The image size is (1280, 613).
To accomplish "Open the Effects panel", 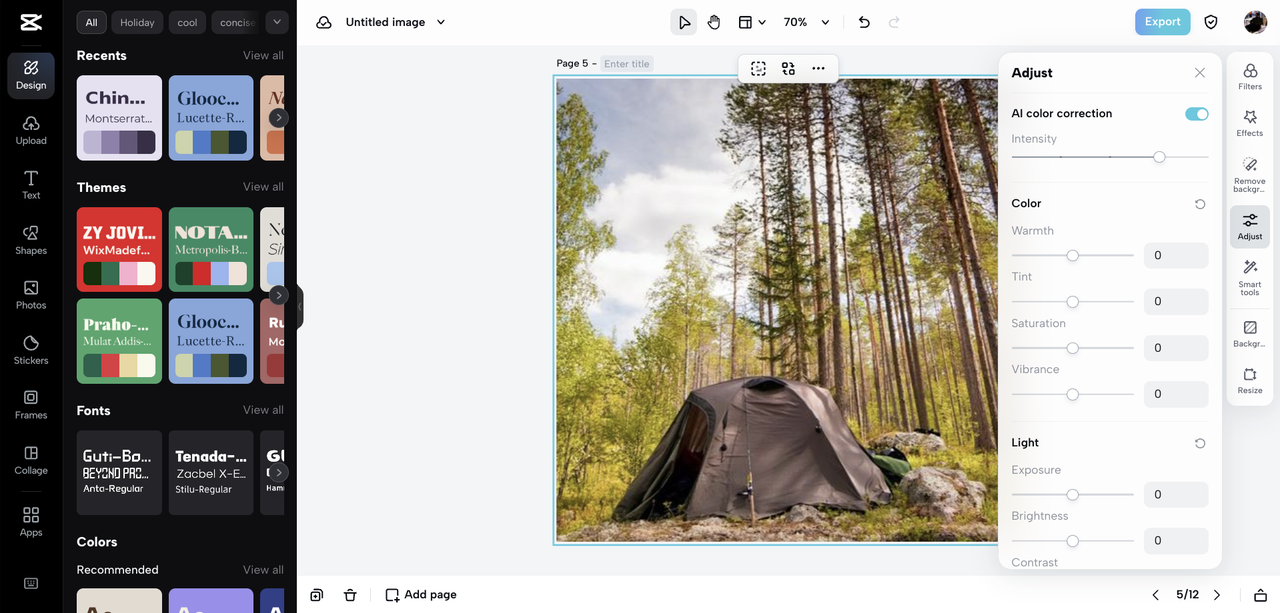I will (1249, 123).
